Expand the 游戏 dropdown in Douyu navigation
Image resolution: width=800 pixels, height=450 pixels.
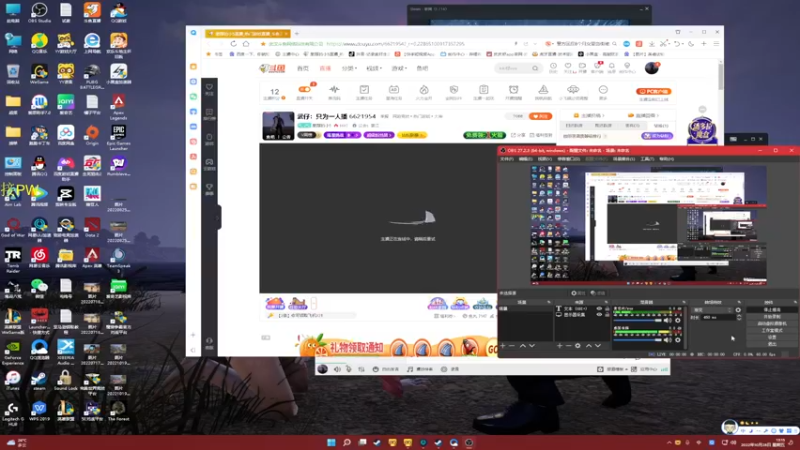pos(398,68)
